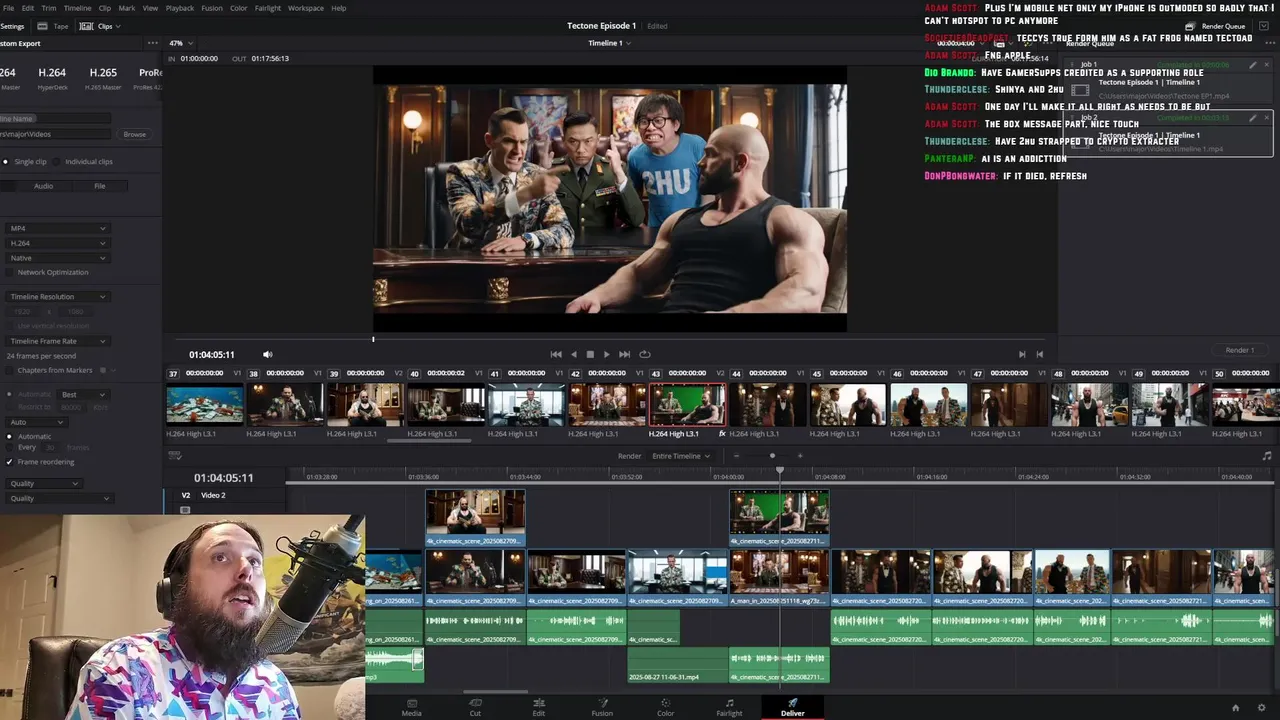
Task: Click the timeline zoom slider handle
Action: tap(772, 456)
